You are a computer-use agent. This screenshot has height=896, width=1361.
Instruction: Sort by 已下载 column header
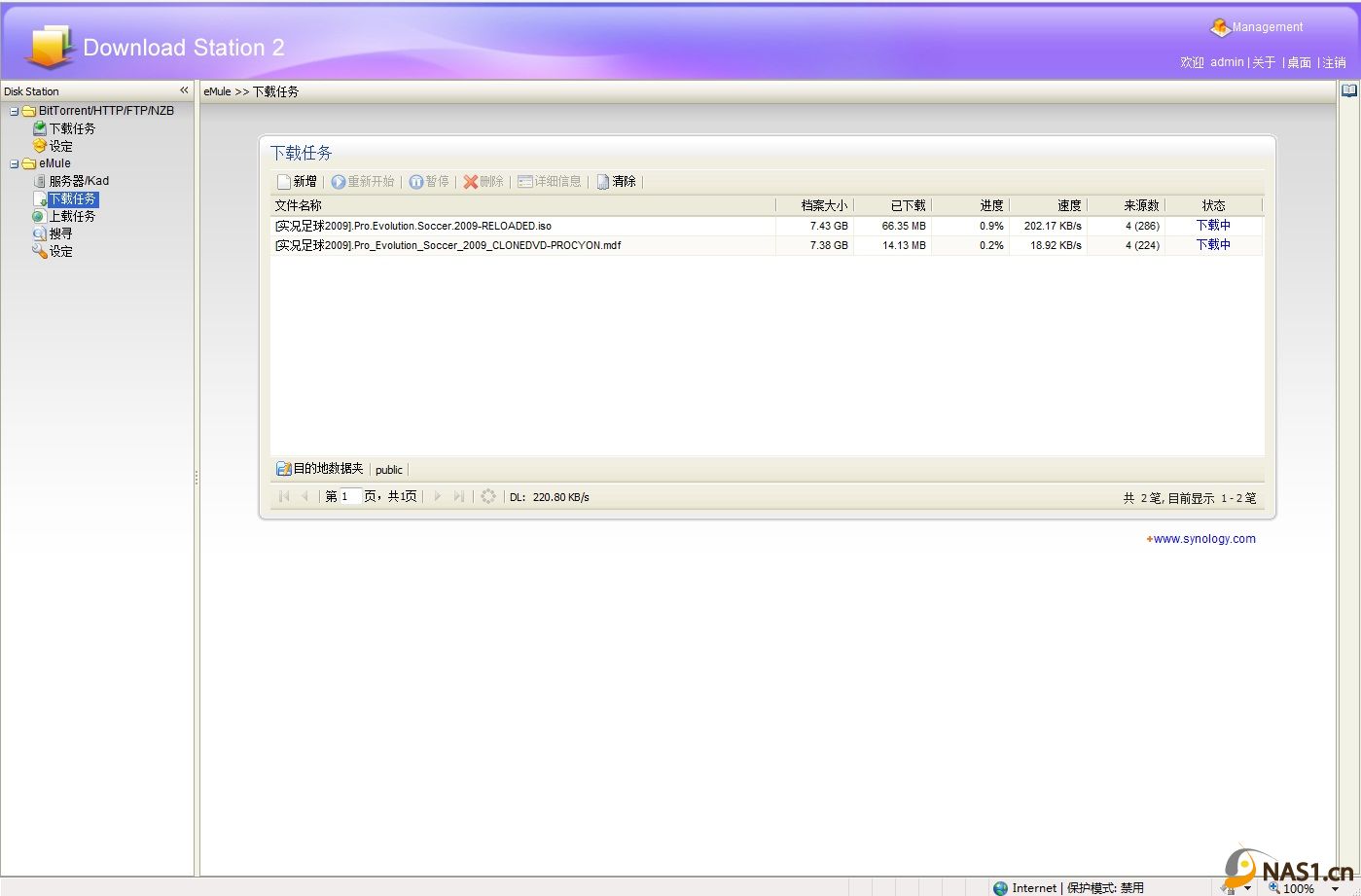coord(892,205)
